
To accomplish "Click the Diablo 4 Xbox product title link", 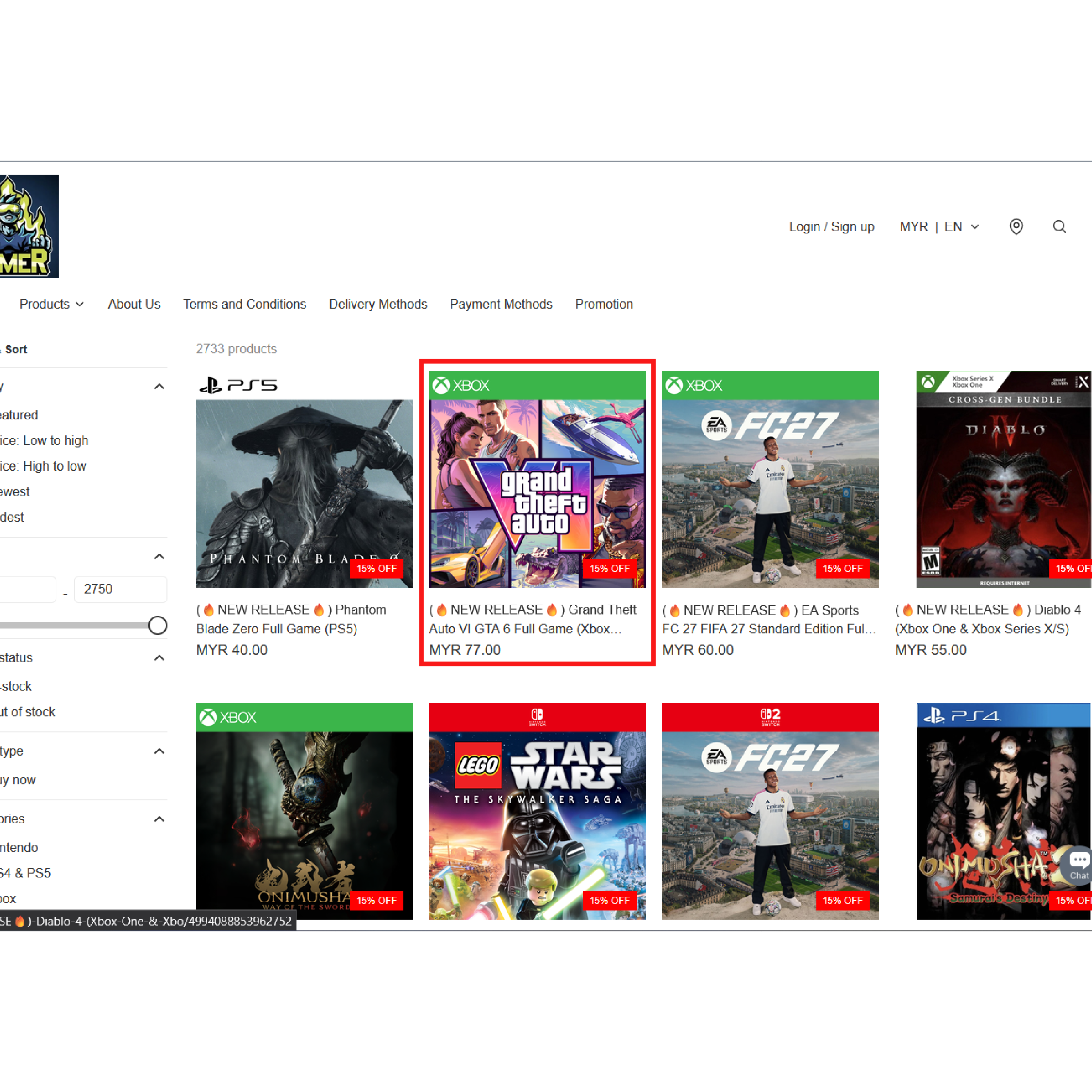I will pyautogui.click(x=988, y=619).
